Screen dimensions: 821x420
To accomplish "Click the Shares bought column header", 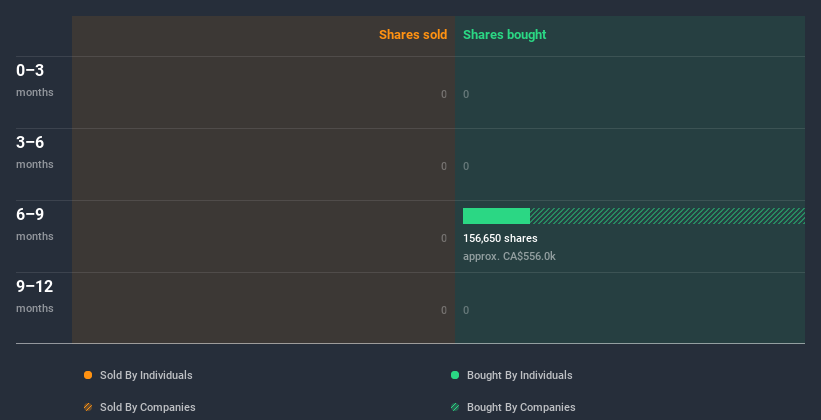I will (504, 35).
